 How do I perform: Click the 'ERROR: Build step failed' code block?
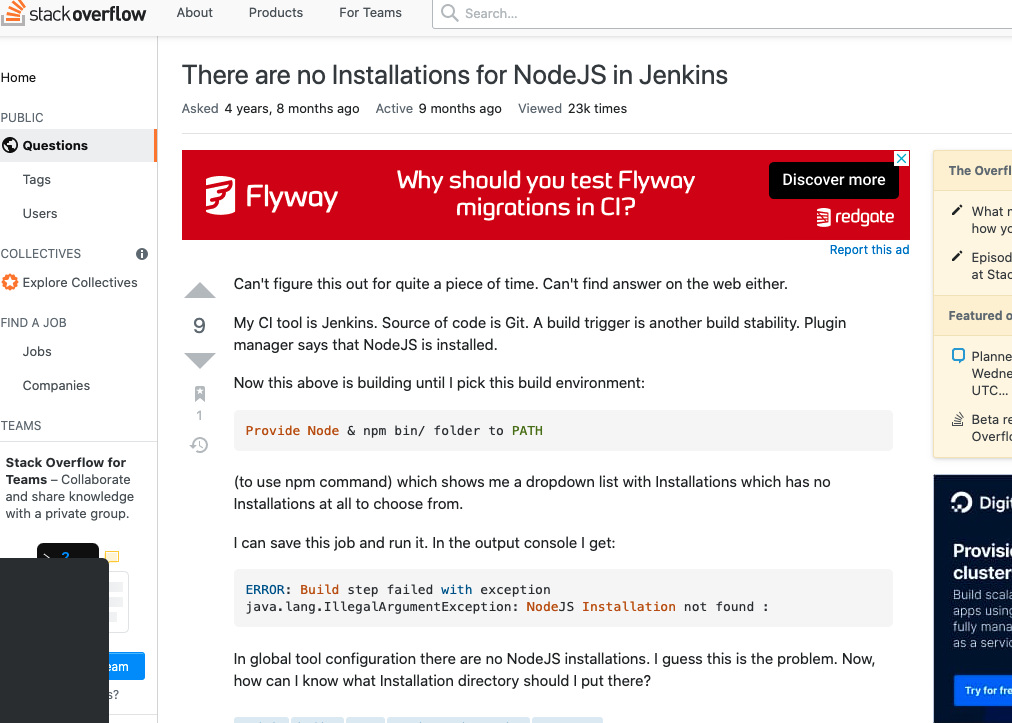coord(563,598)
